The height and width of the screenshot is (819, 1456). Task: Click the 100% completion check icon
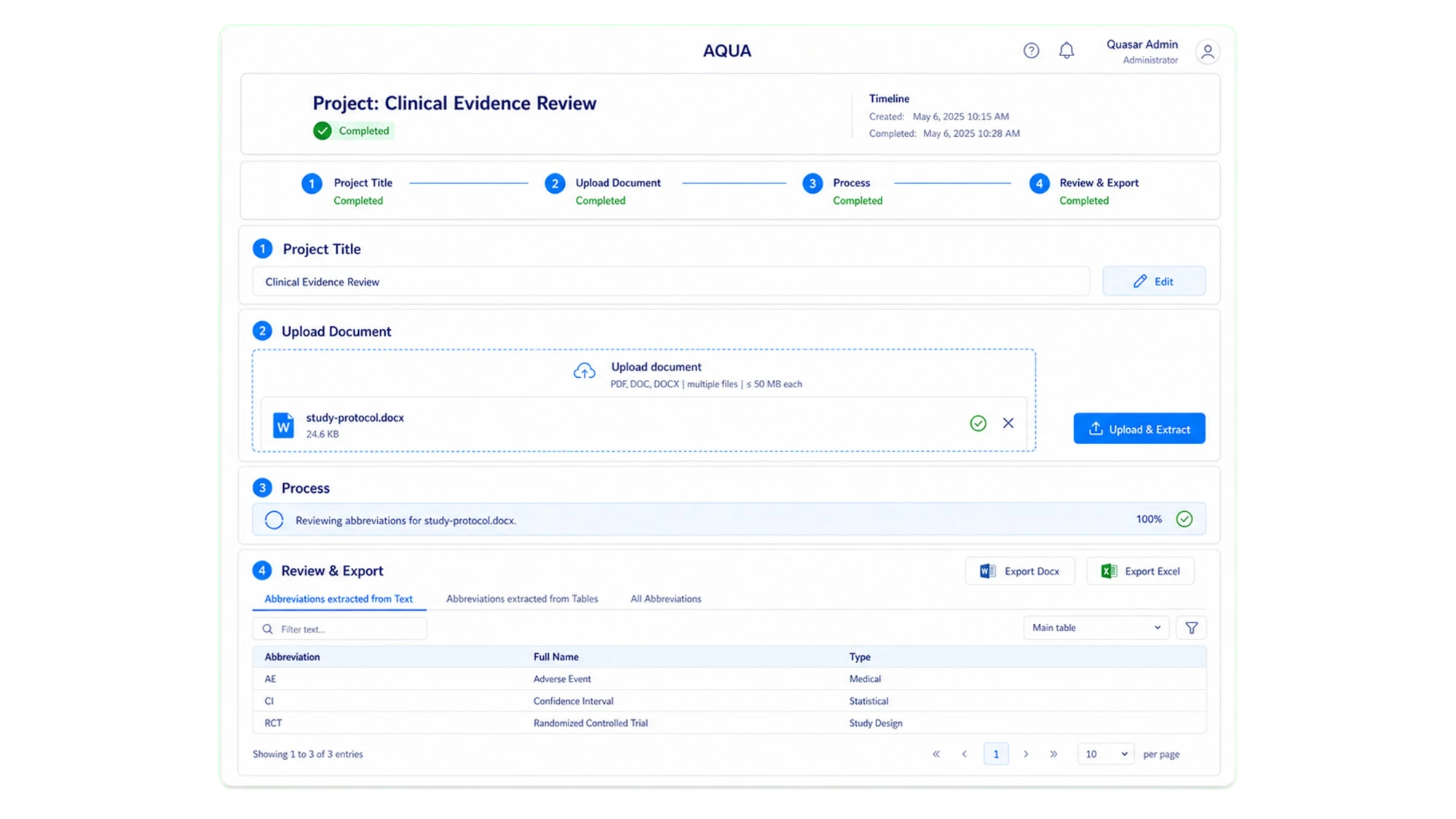coord(1184,519)
